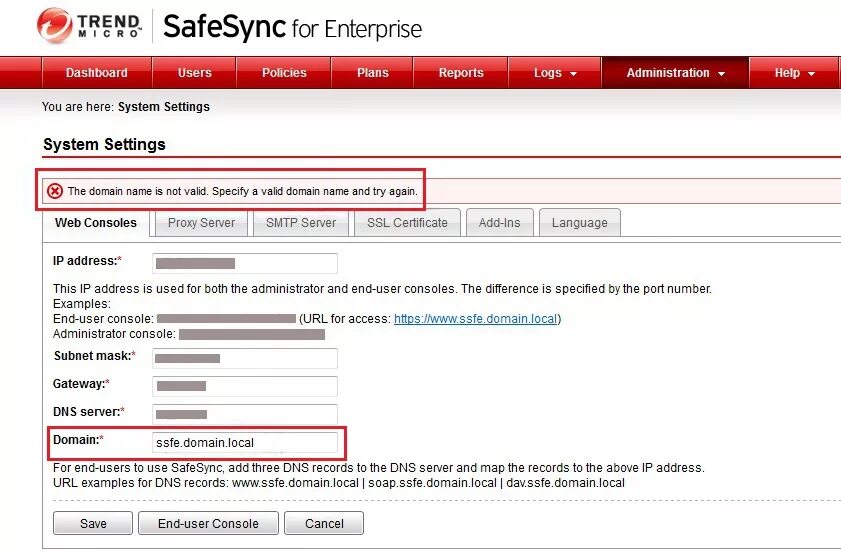Go to Reports
Viewport: 841px width, 555px height.
pyautogui.click(x=461, y=72)
